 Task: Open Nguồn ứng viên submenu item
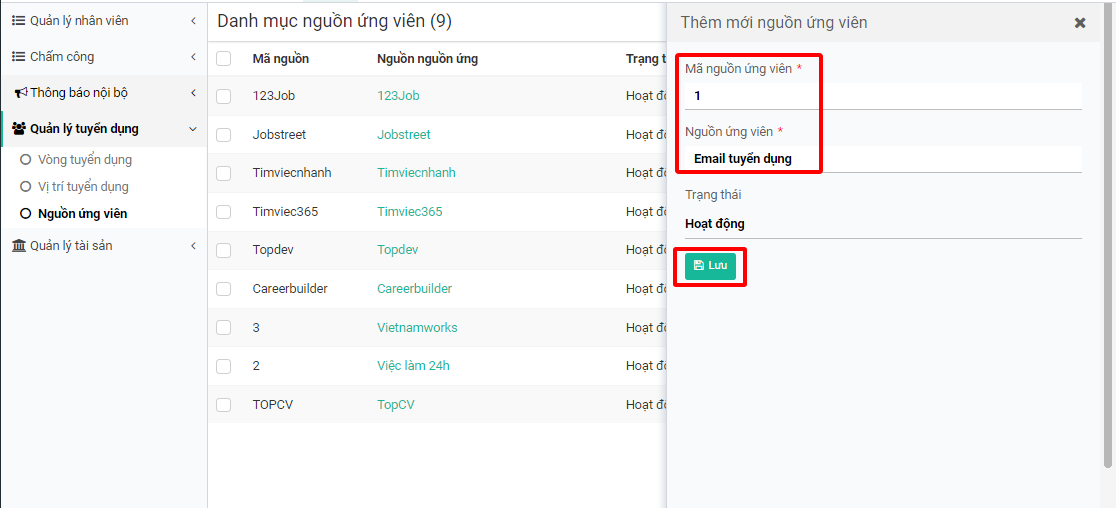click(82, 214)
